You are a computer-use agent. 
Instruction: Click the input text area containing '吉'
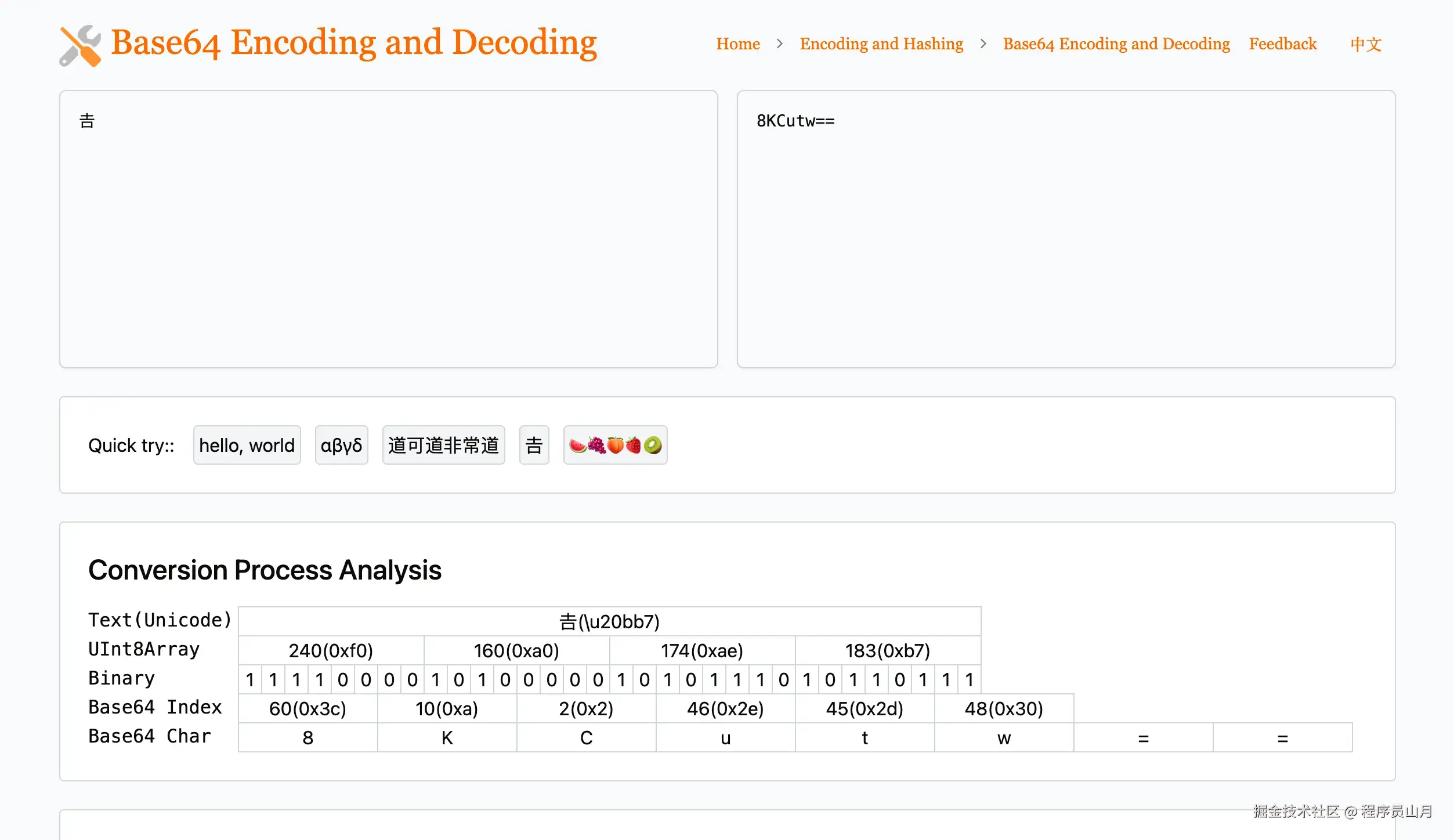pyautogui.click(x=389, y=228)
